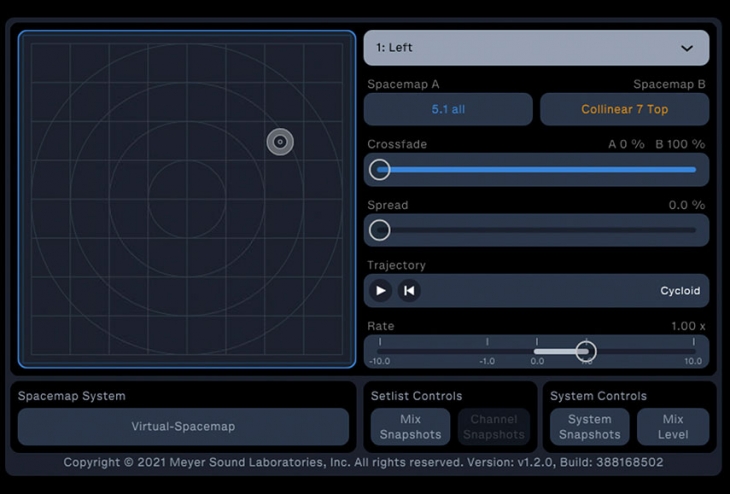
Task: Click the Crossfade slider handle
Action: click(x=380, y=170)
